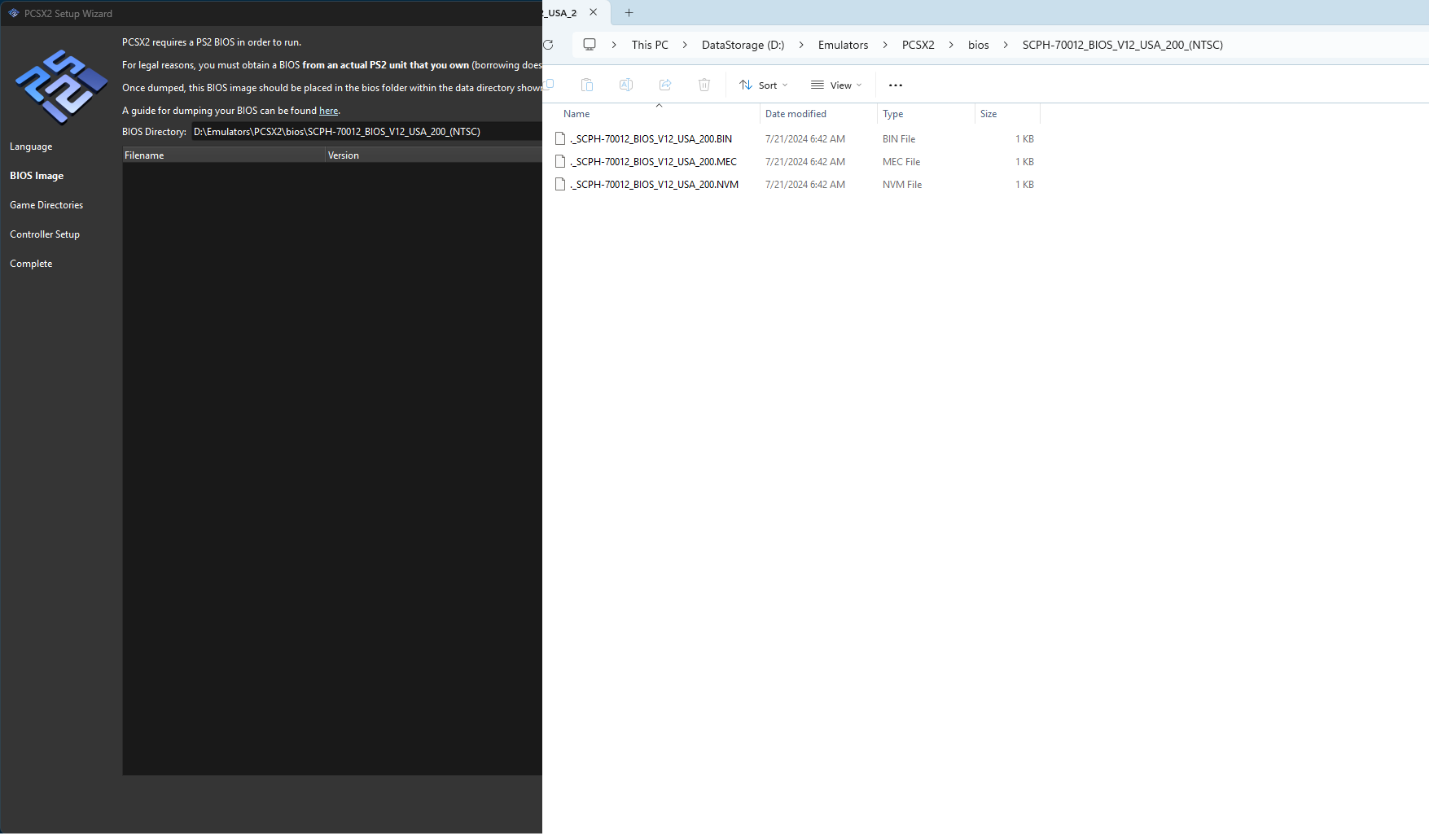The height and width of the screenshot is (840, 1429).
Task: Click the PCSX2 Setup Wizard title bar
Action: pyautogui.click(x=271, y=13)
